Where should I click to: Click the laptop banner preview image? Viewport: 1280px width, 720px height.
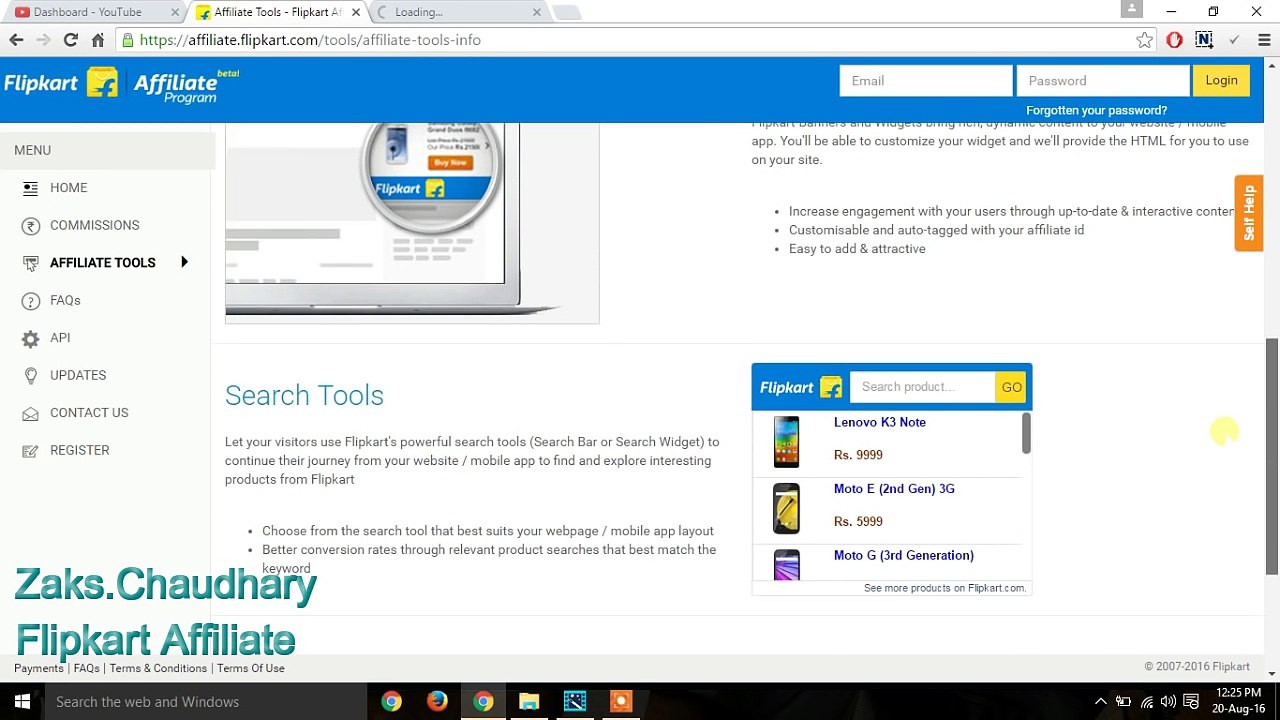point(412,222)
